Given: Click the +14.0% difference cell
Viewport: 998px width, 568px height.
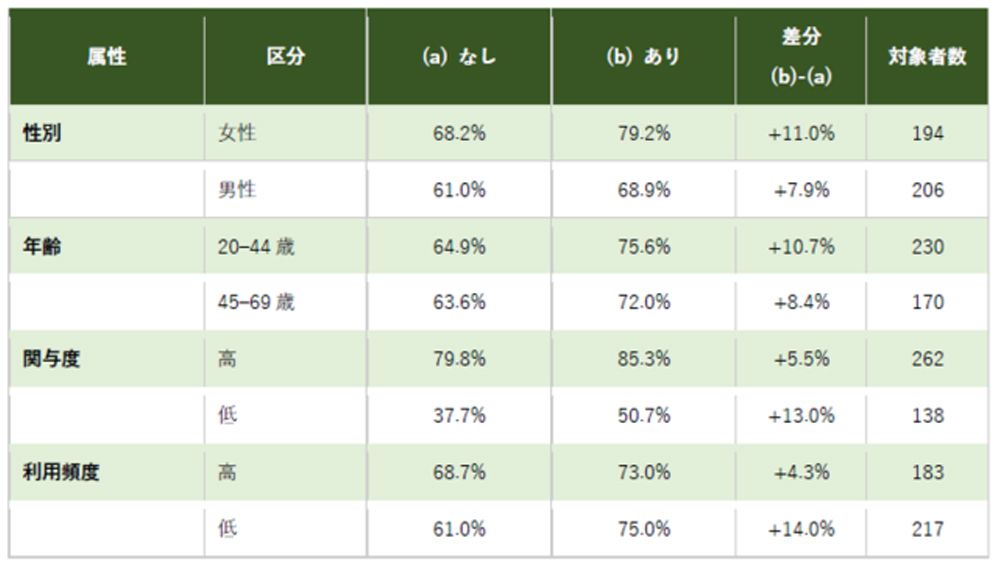Looking at the screenshot, I should click(801, 529).
